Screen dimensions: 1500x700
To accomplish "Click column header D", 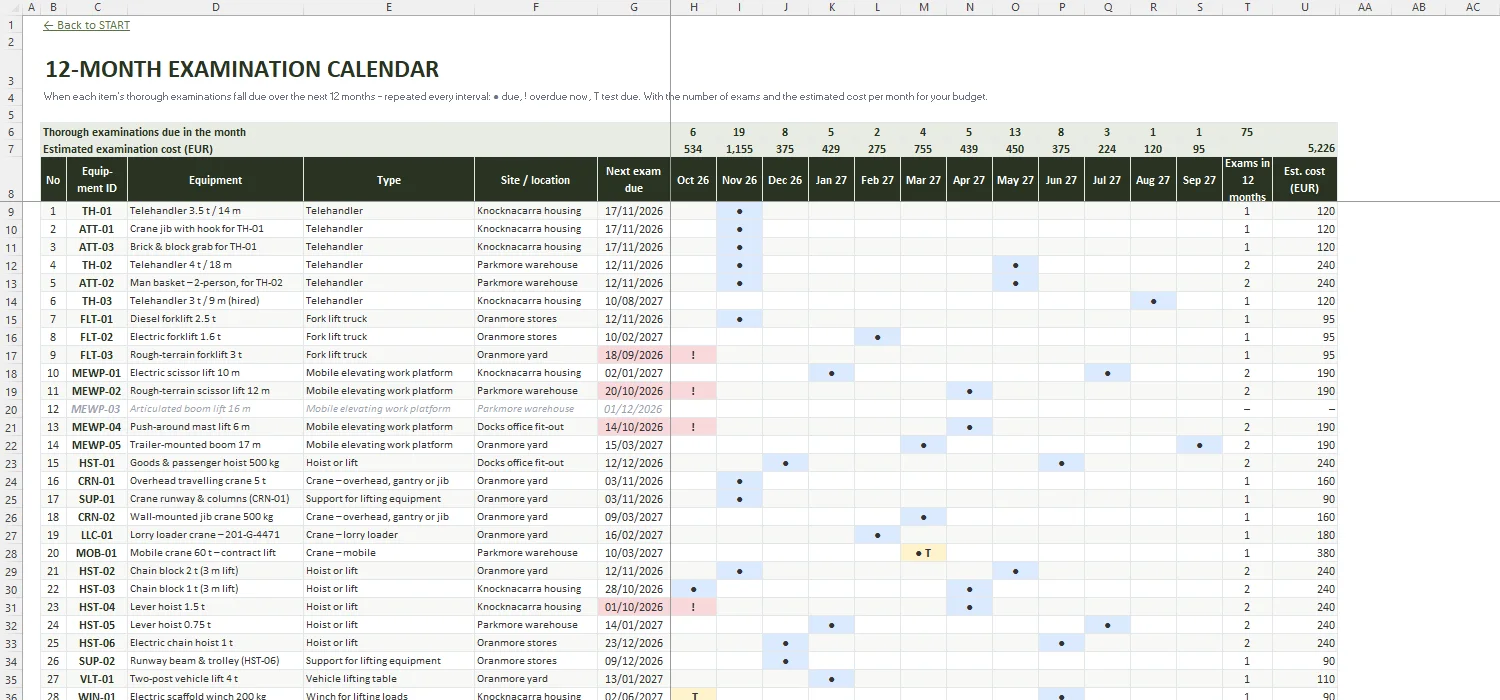I will click(215, 7).
